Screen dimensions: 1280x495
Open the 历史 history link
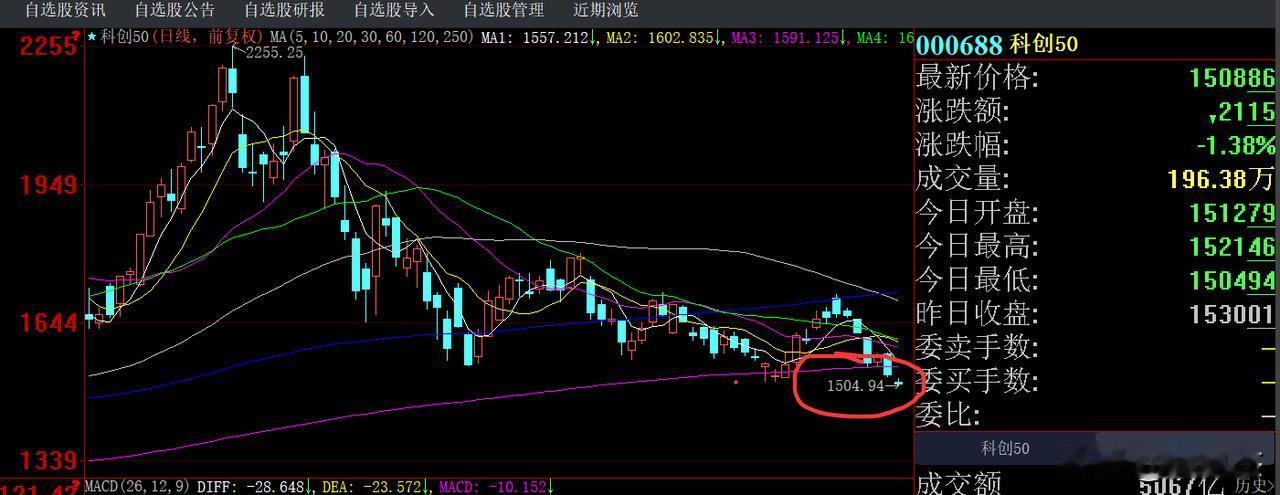(1255, 485)
